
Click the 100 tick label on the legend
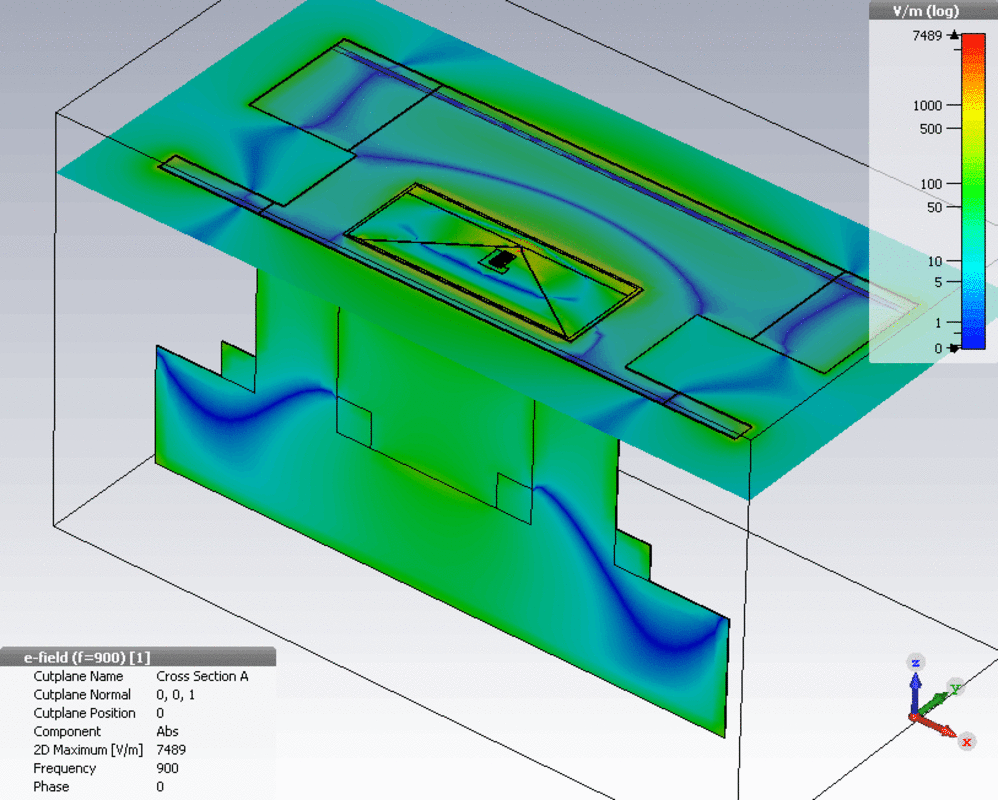(931, 184)
